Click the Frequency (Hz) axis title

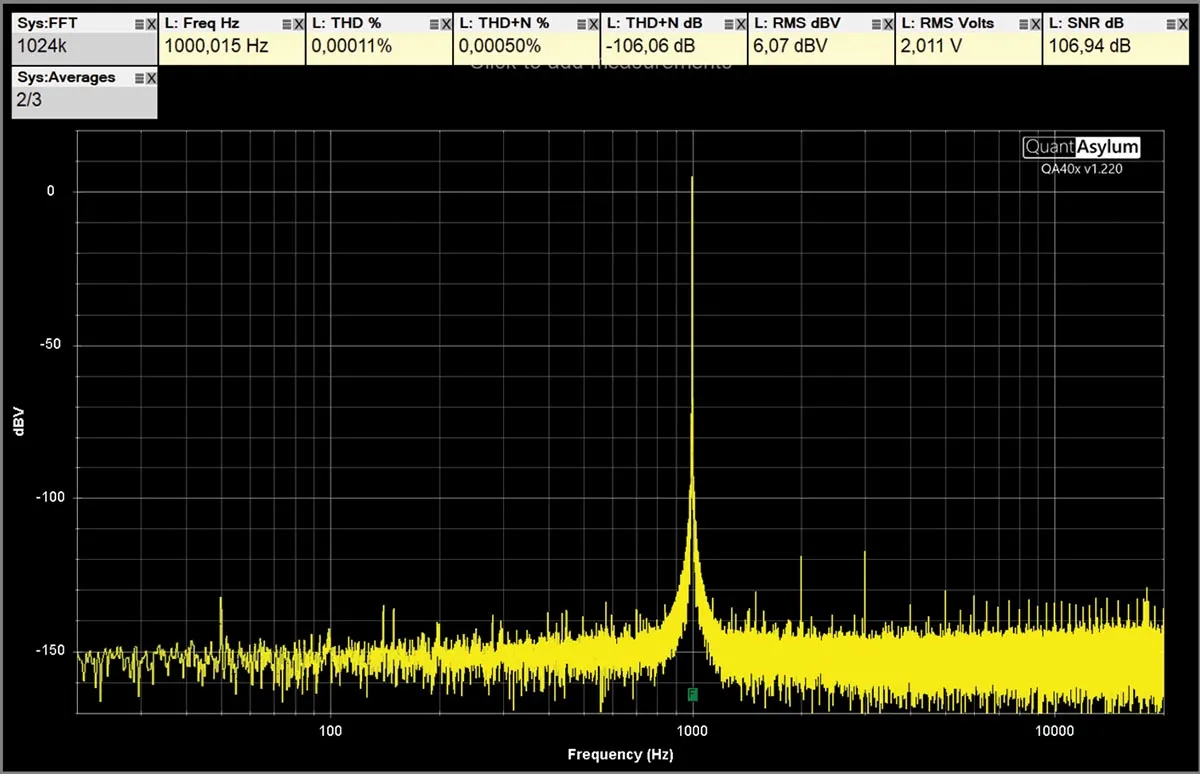(x=620, y=754)
